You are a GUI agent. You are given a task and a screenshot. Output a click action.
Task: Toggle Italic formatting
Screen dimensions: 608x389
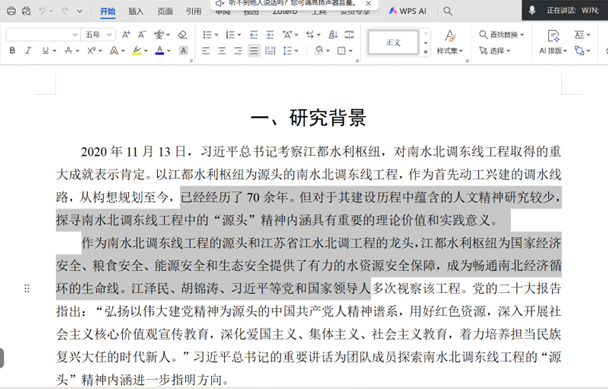(x=28, y=50)
